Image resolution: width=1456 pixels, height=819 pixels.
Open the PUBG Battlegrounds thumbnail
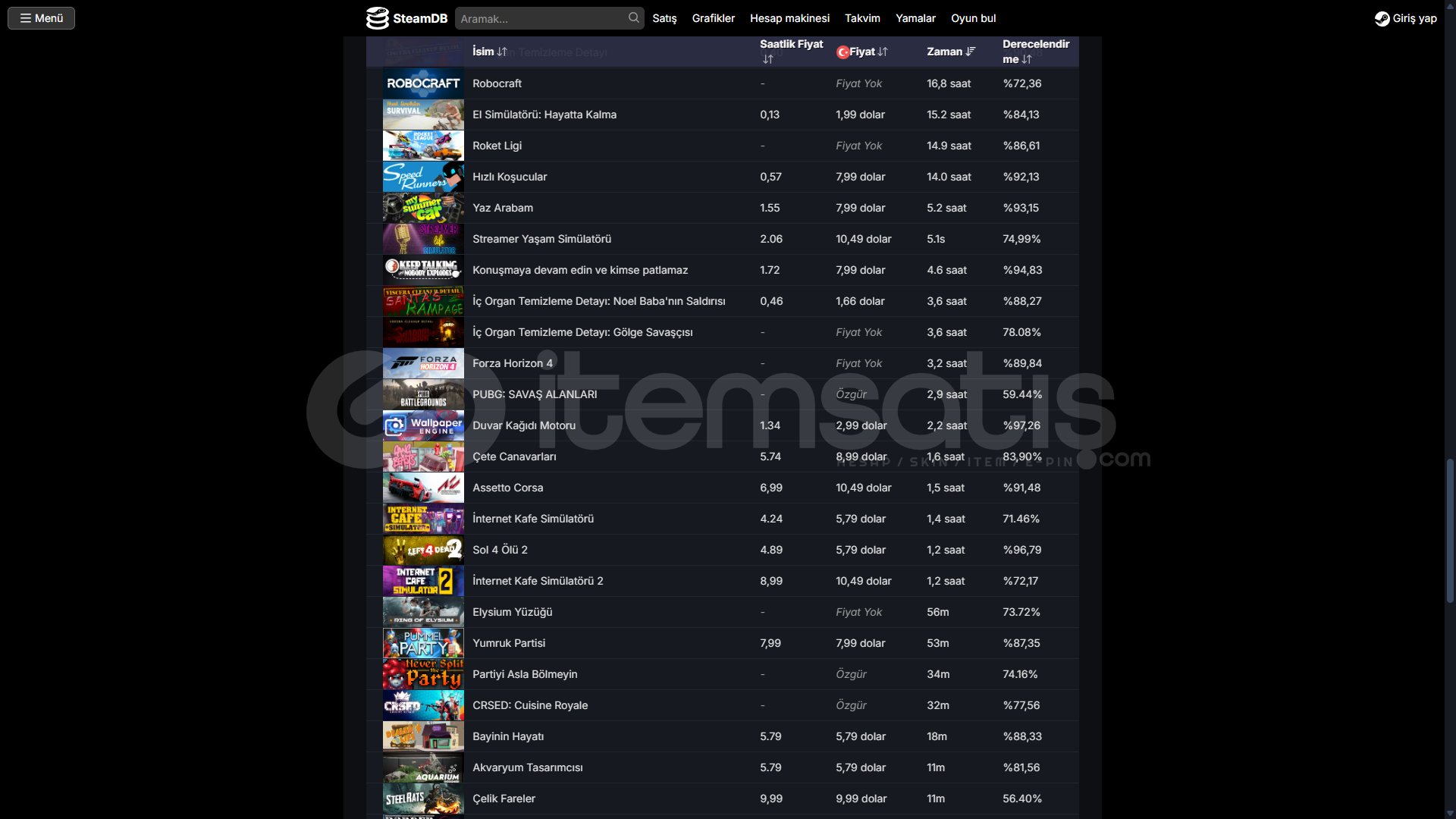point(423,394)
